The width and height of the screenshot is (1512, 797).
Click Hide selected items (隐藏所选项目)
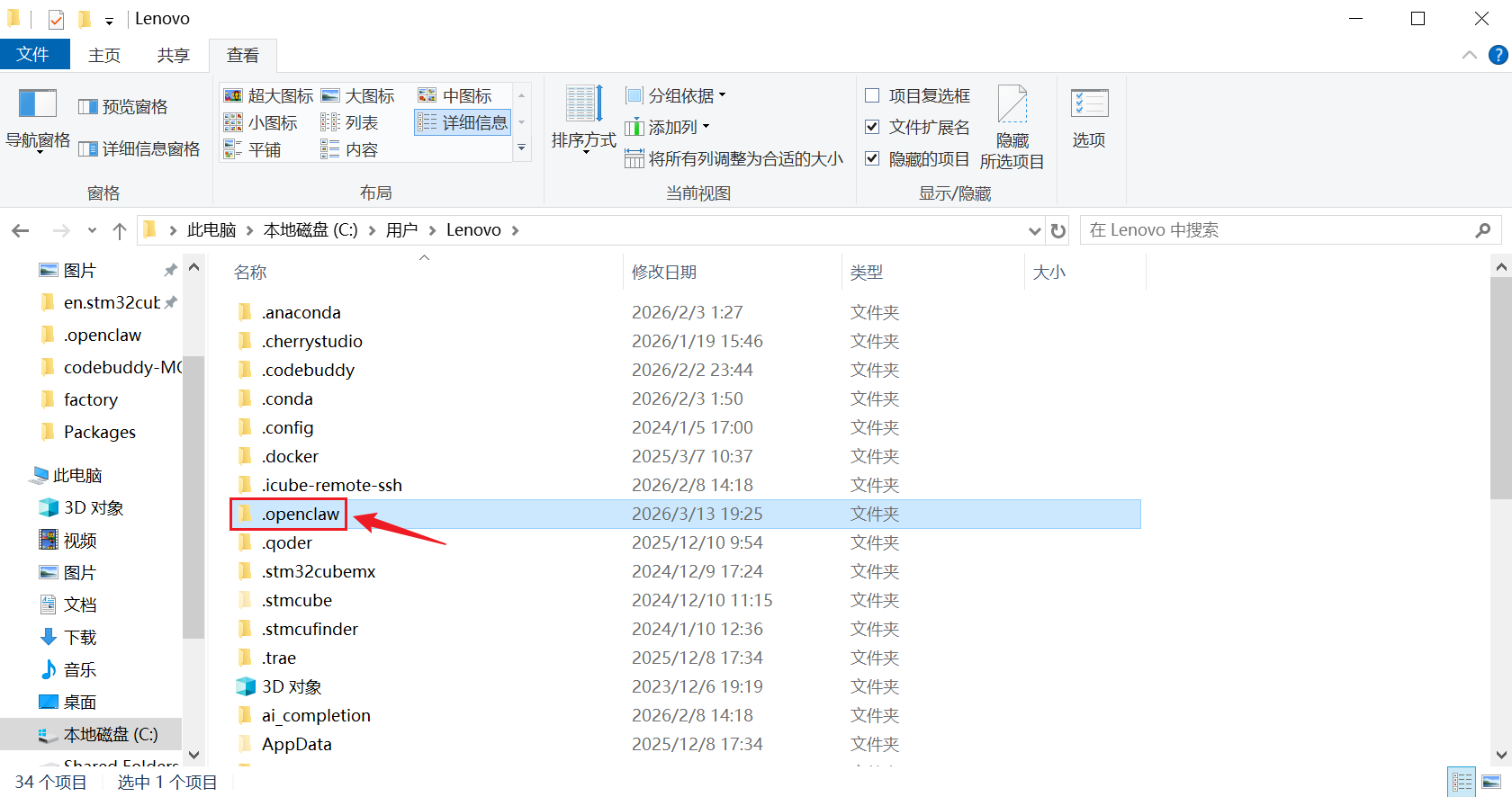1012,128
